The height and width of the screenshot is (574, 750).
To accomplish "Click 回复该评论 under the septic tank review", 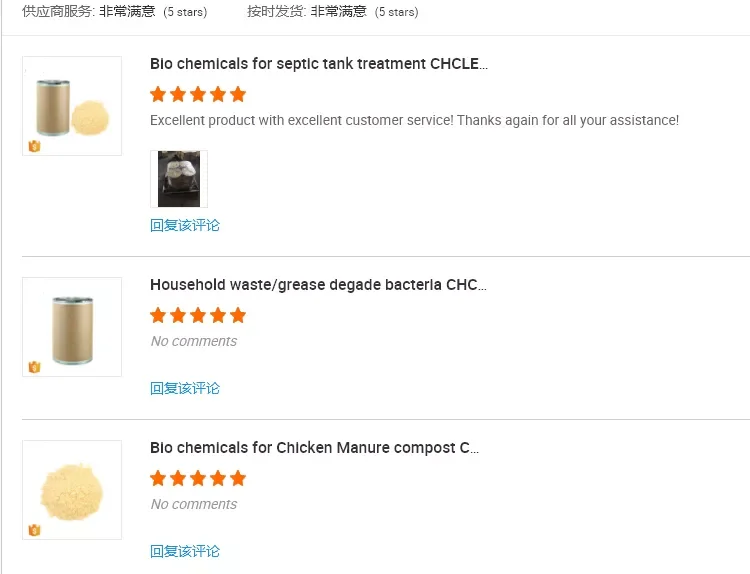I will 185,225.
